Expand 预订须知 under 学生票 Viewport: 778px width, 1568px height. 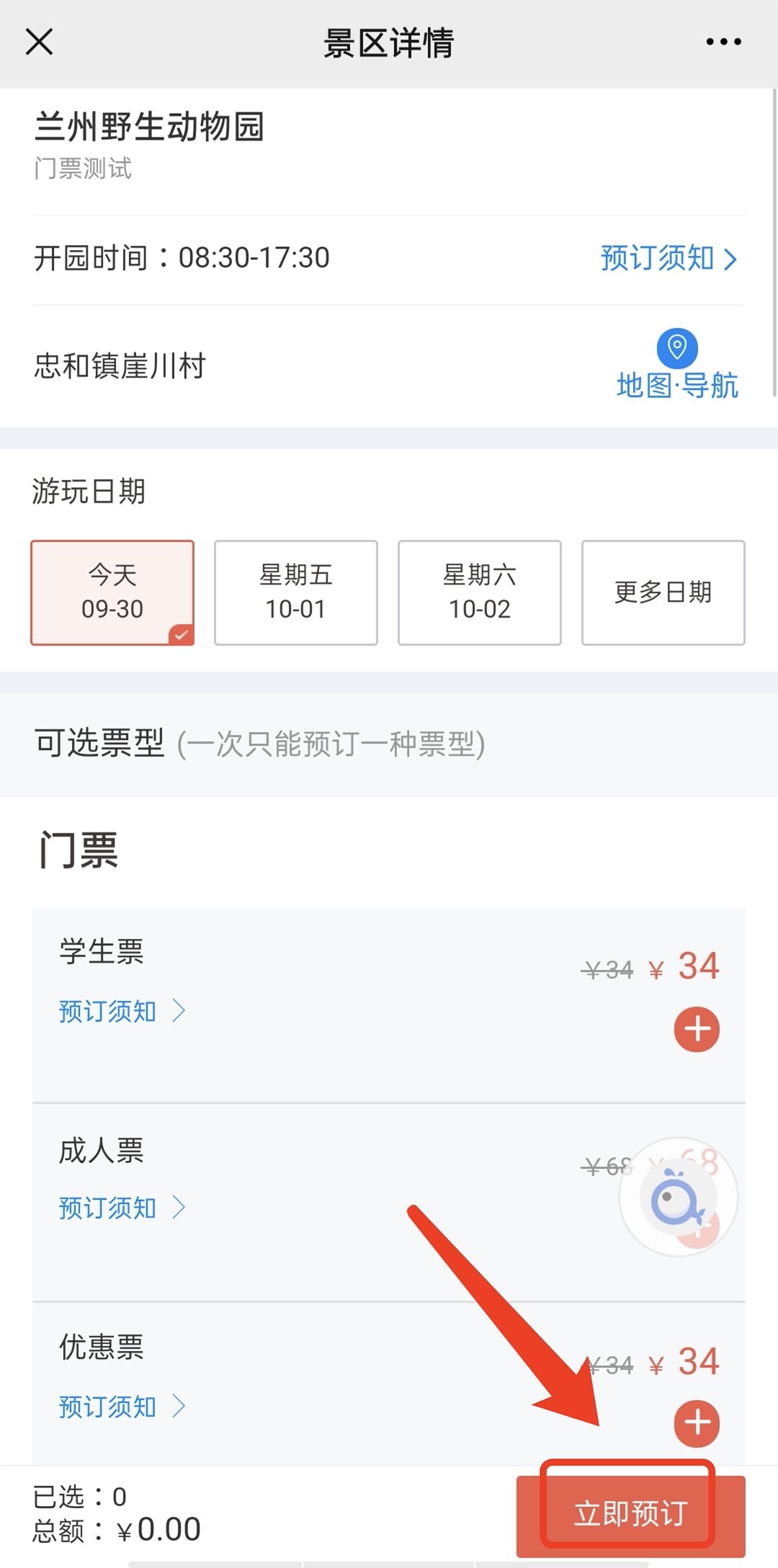click(x=121, y=1012)
